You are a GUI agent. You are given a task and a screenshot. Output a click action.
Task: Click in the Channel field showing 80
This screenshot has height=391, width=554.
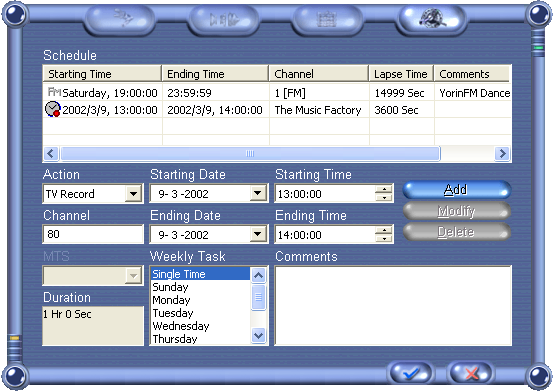[93, 234]
